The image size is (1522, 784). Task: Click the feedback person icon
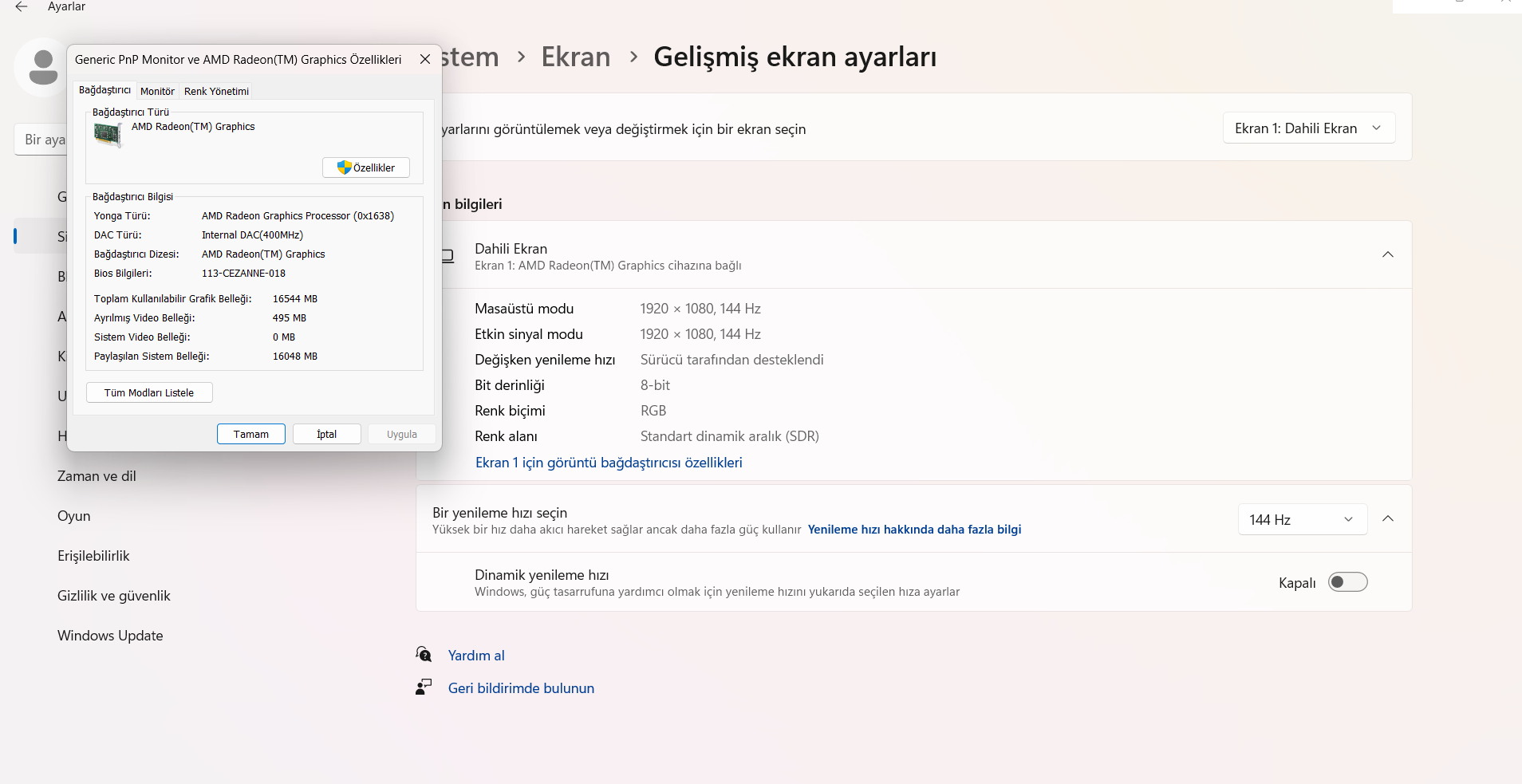coord(424,687)
